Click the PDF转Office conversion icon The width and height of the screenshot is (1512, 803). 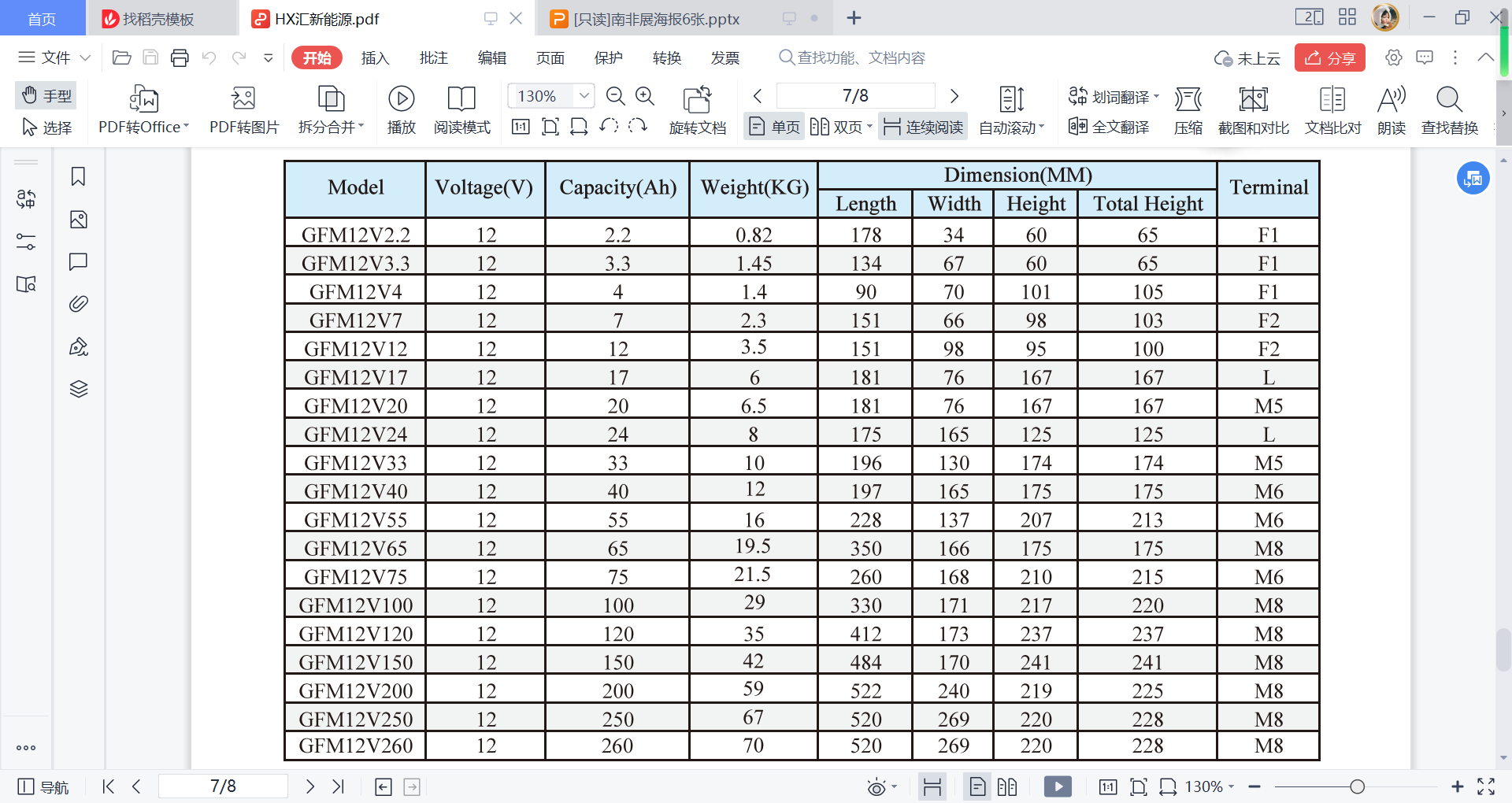143,99
